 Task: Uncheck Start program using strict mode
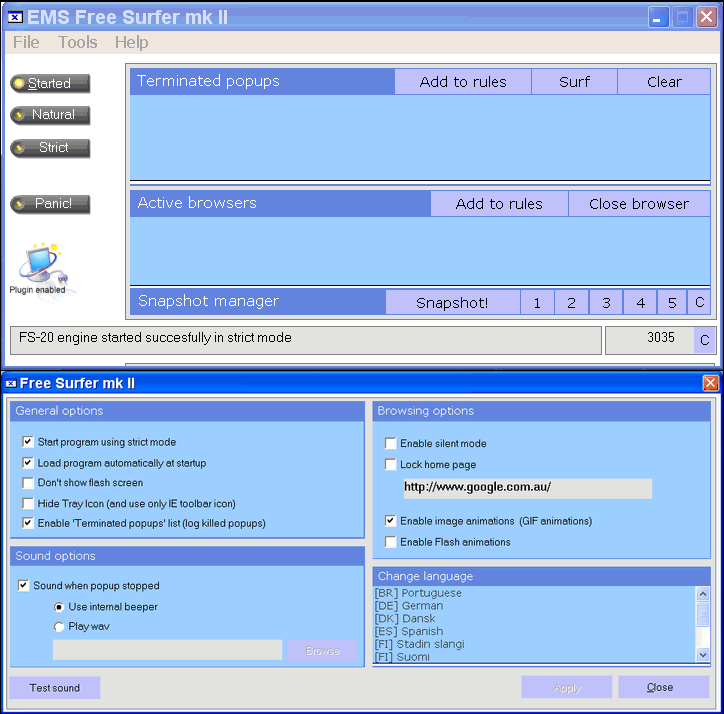pos(28,442)
